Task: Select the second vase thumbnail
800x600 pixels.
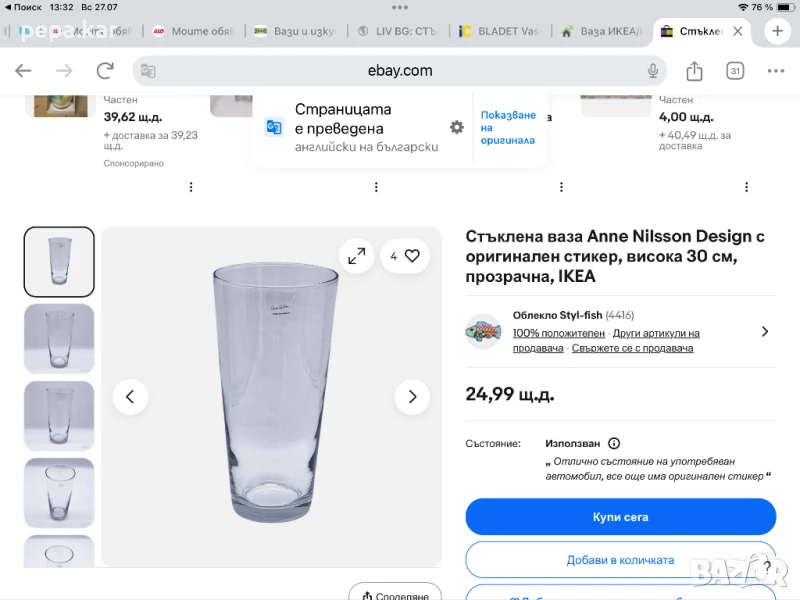Action: click(59, 339)
